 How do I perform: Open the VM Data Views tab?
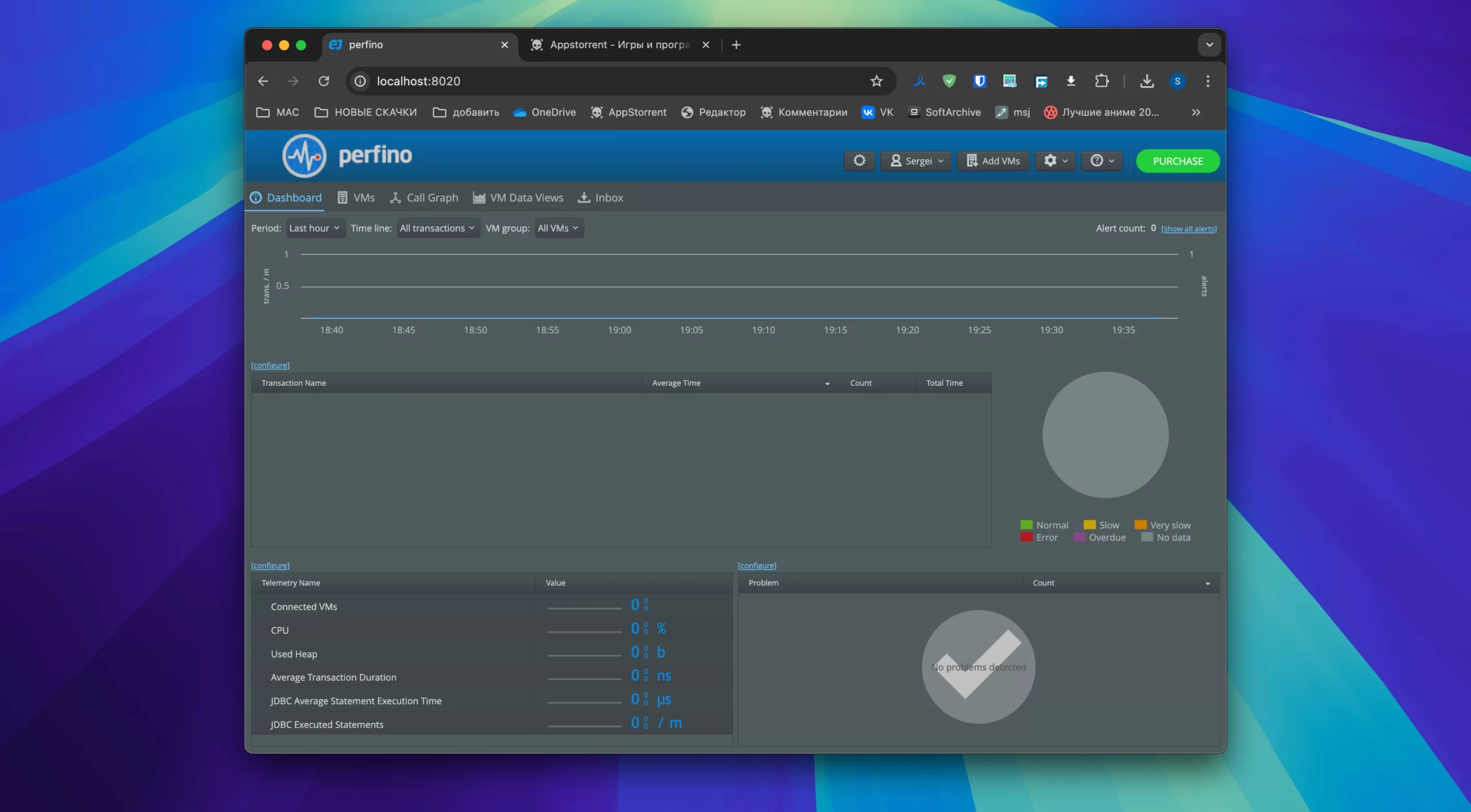518,198
